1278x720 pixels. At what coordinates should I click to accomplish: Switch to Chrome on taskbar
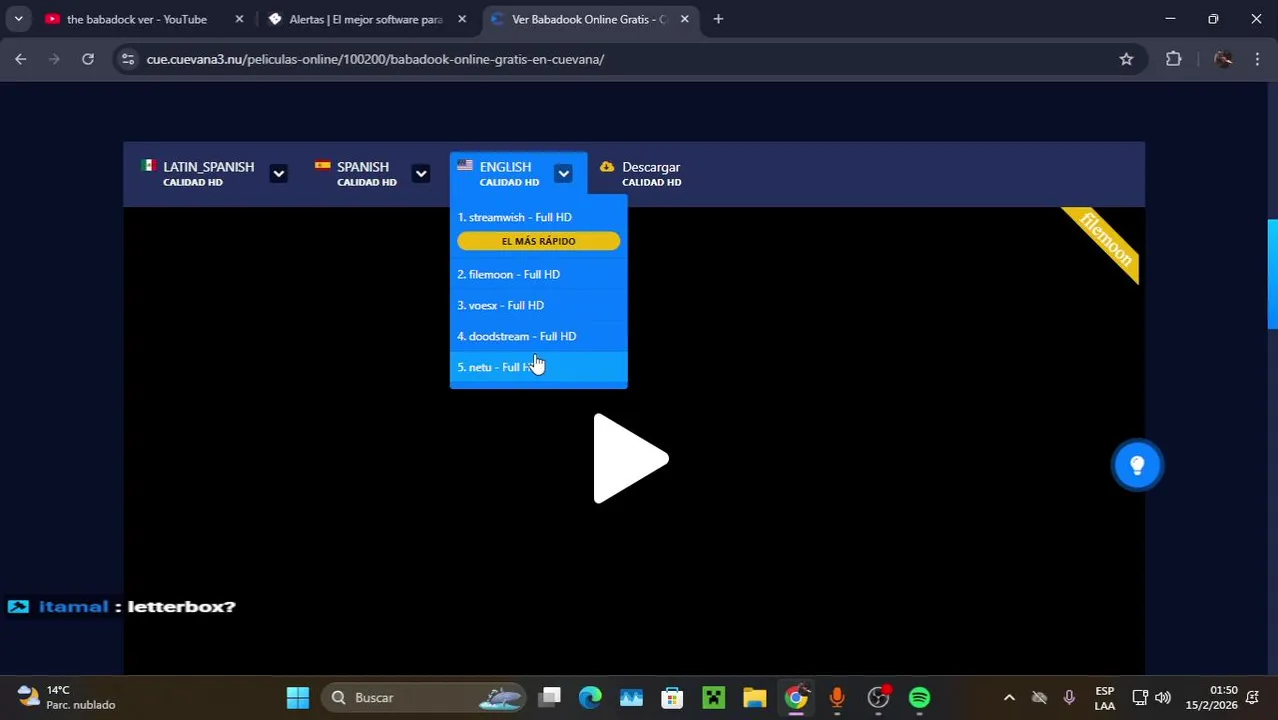[x=796, y=697]
